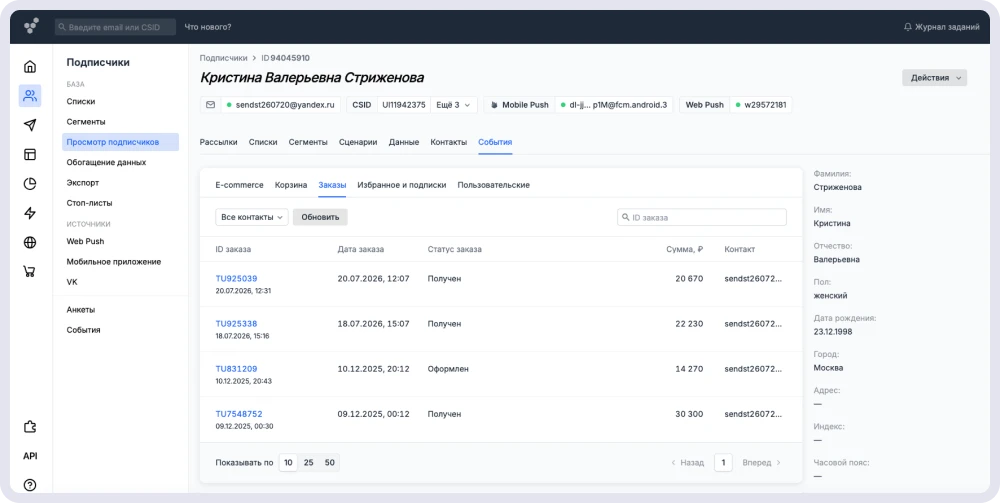This screenshot has width=1000, height=503.
Task: Open the Корзина sub-tab
Action: pyautogui.click(x=291, y=185)
